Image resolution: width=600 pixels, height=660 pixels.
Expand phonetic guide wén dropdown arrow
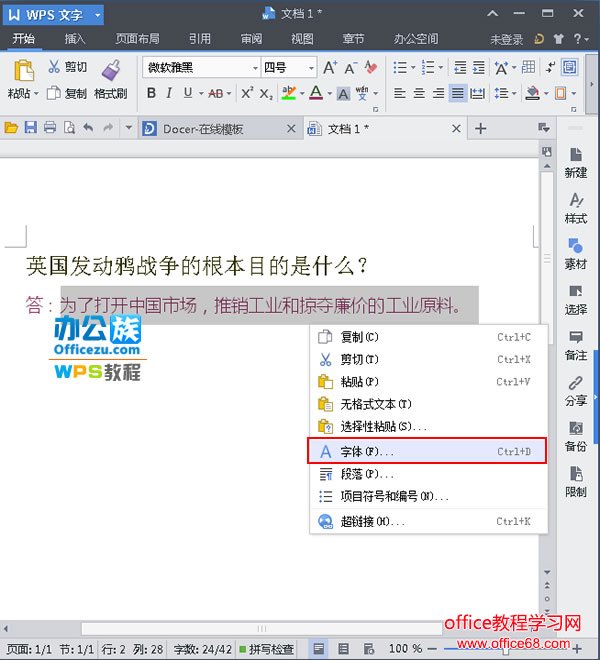[376, 93]
